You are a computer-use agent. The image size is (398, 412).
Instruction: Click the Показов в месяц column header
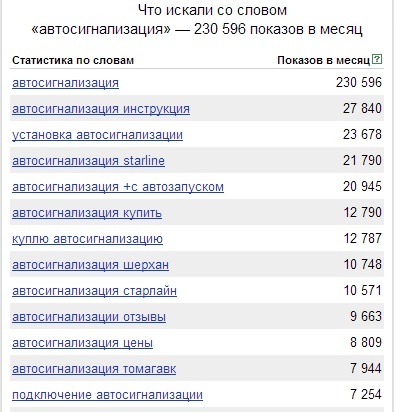pos(324,60)
